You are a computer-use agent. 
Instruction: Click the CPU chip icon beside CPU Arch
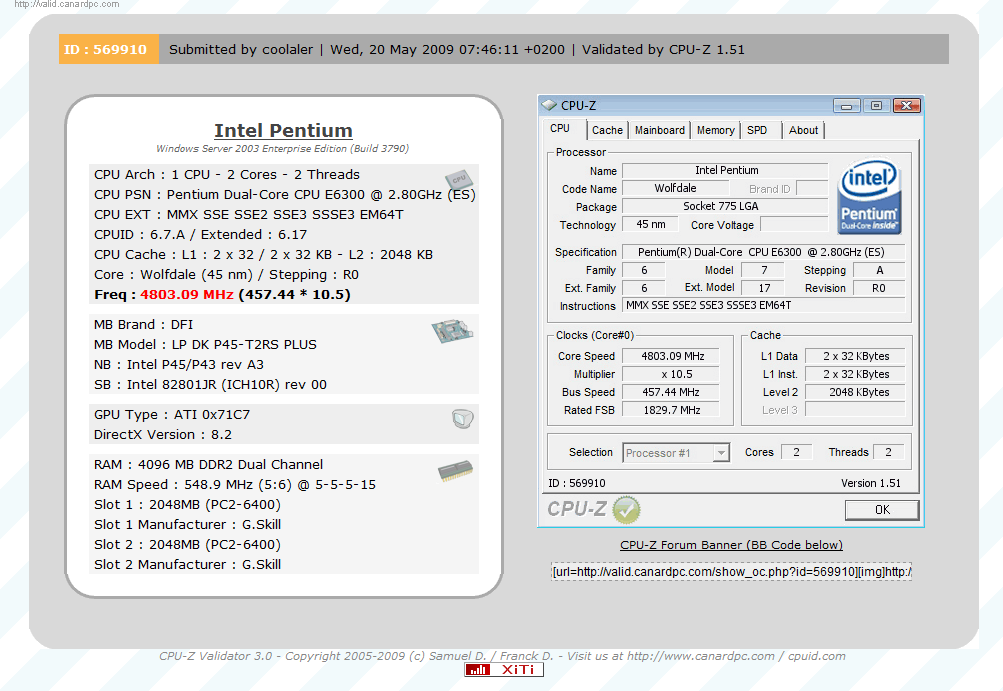458,179
